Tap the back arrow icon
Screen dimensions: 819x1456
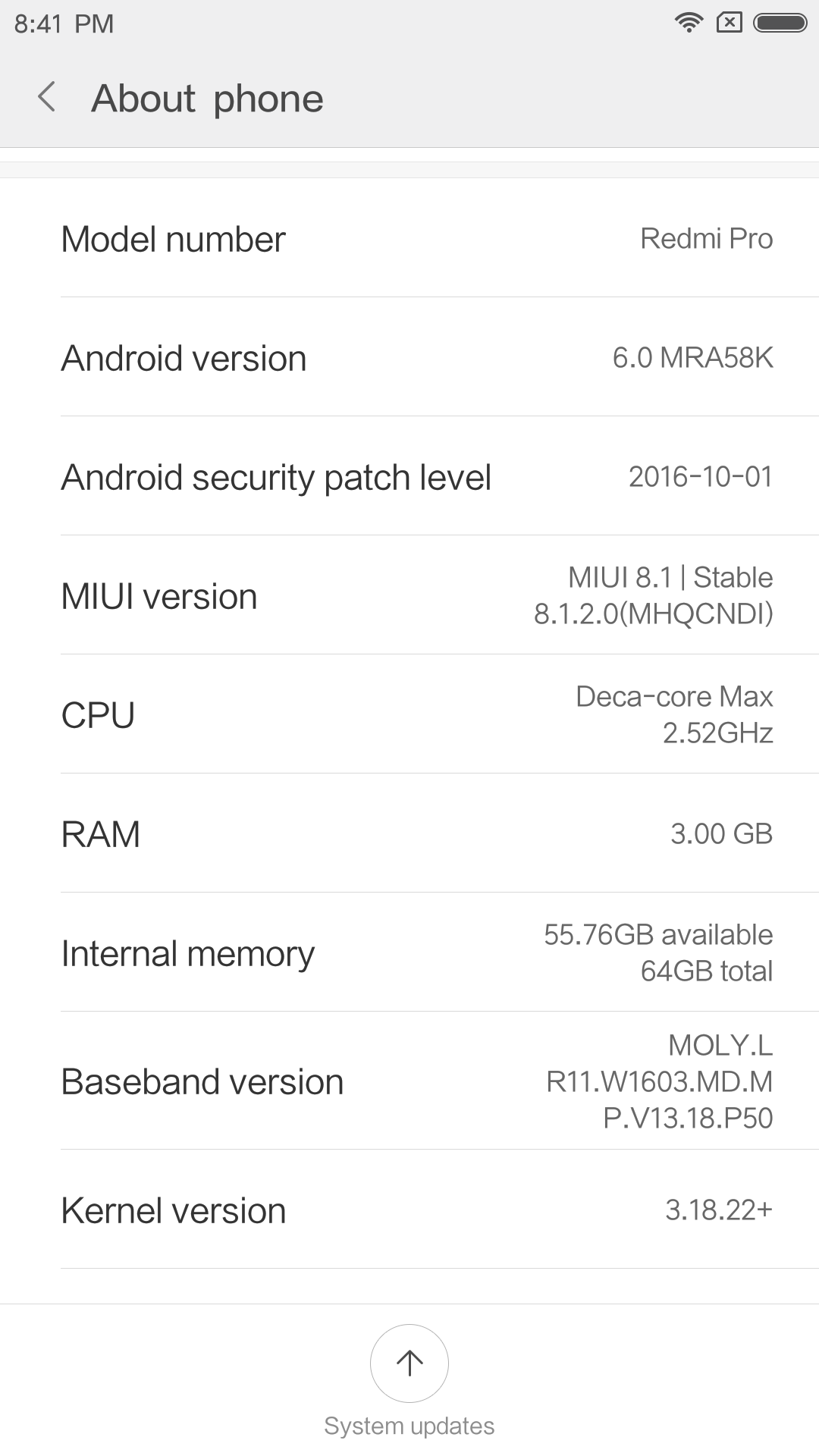(47, 98)
